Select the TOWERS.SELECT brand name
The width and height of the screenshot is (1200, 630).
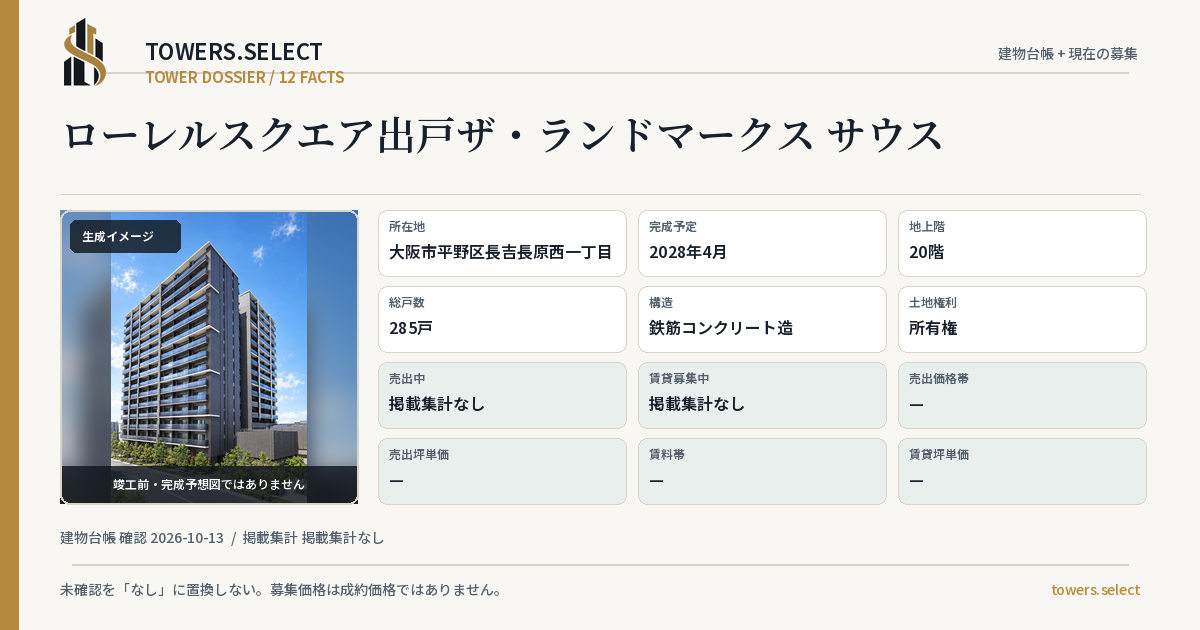coord(234,52)
